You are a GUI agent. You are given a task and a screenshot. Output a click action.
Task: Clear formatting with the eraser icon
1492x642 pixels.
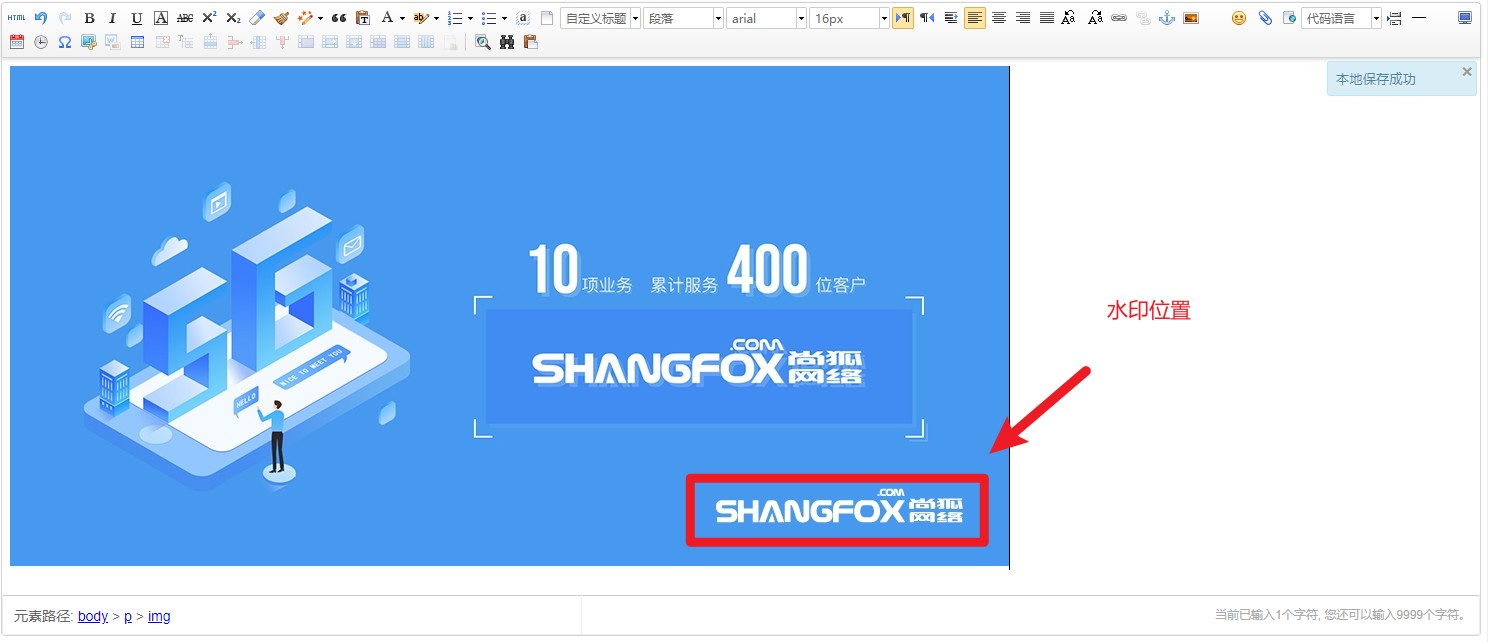click(x=257, y=18)
